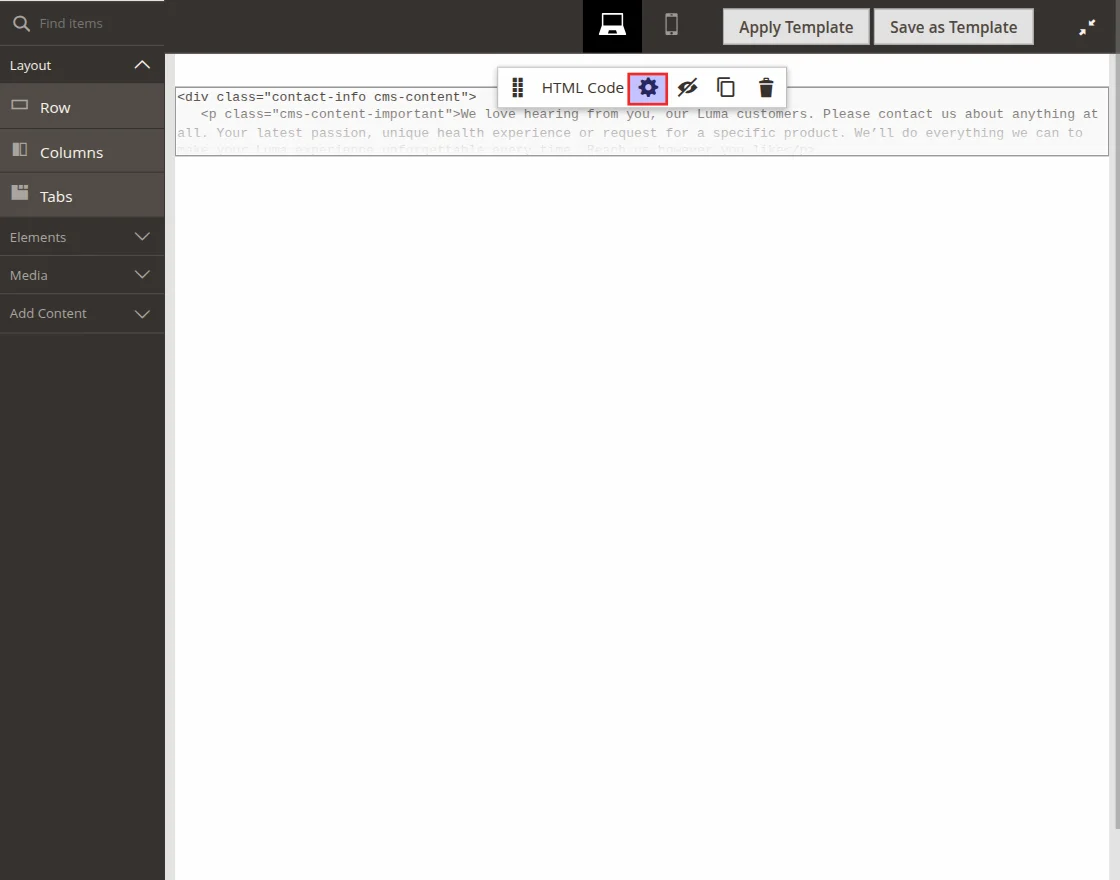Collapse the Layout section
This screenshot has width=1120, height=880.
pyautogui.click(x=142, y=65)
